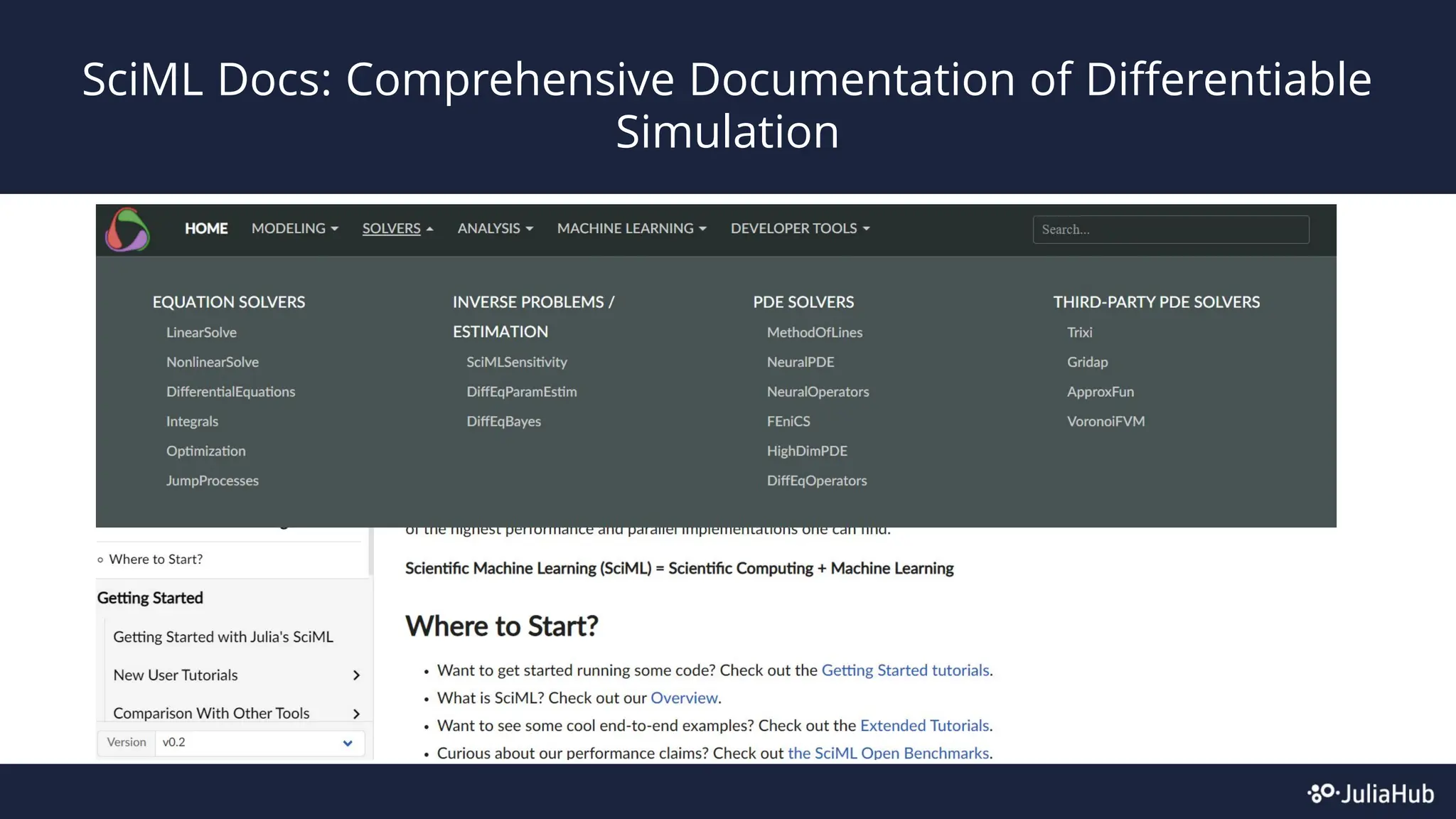Open the Optimization link
The width and height of the screenshot is (1456, 819).
point(206,451)
